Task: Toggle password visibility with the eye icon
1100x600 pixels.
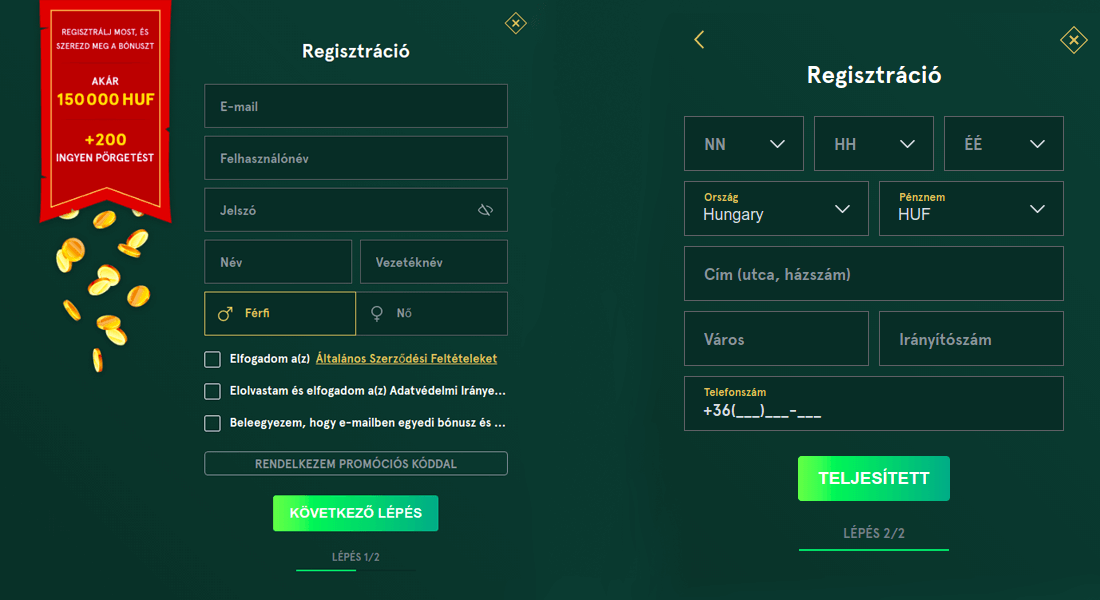Action: coord(486,209)
